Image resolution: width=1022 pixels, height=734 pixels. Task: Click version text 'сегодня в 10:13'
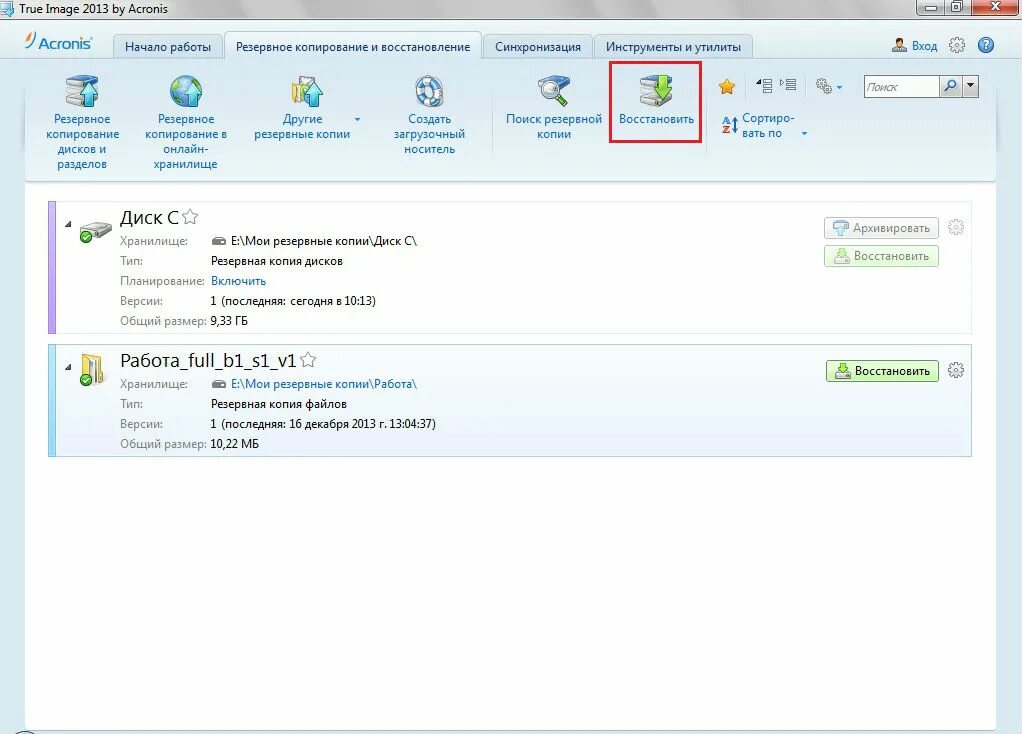pos(331,301)
